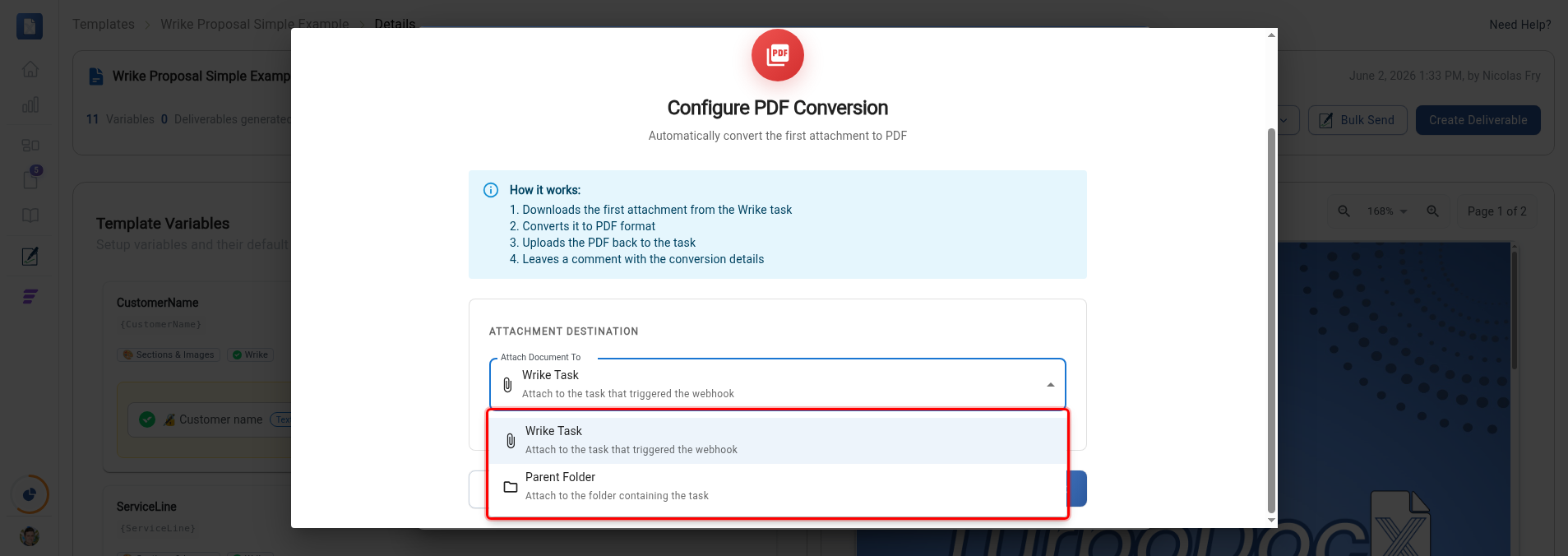
Task: Click the dialog vertical scrollbar thumb
Action: click(1271, 321)
